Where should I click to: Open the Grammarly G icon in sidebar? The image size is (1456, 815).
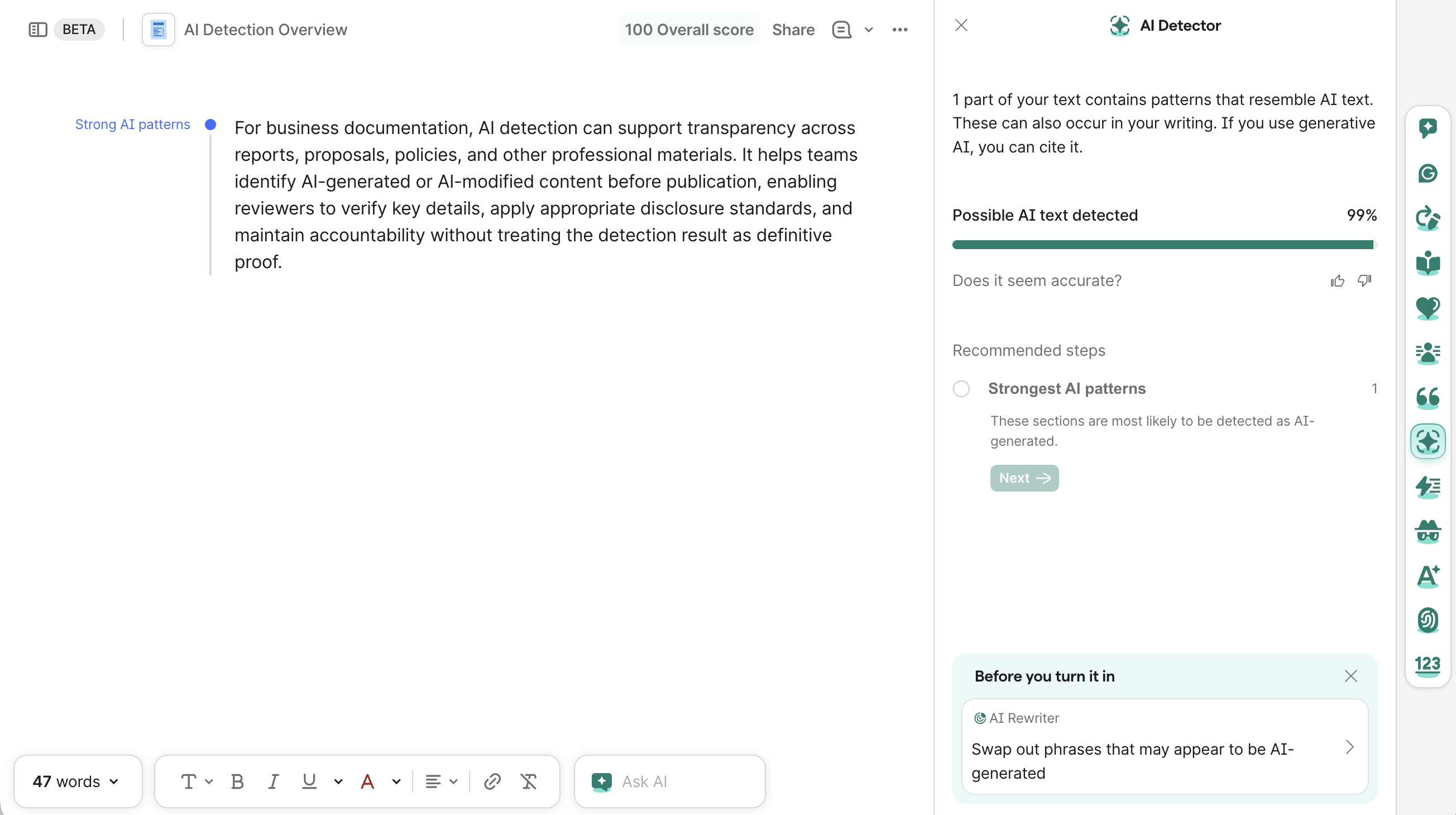pyautogui.click(x=1428, y=173)
